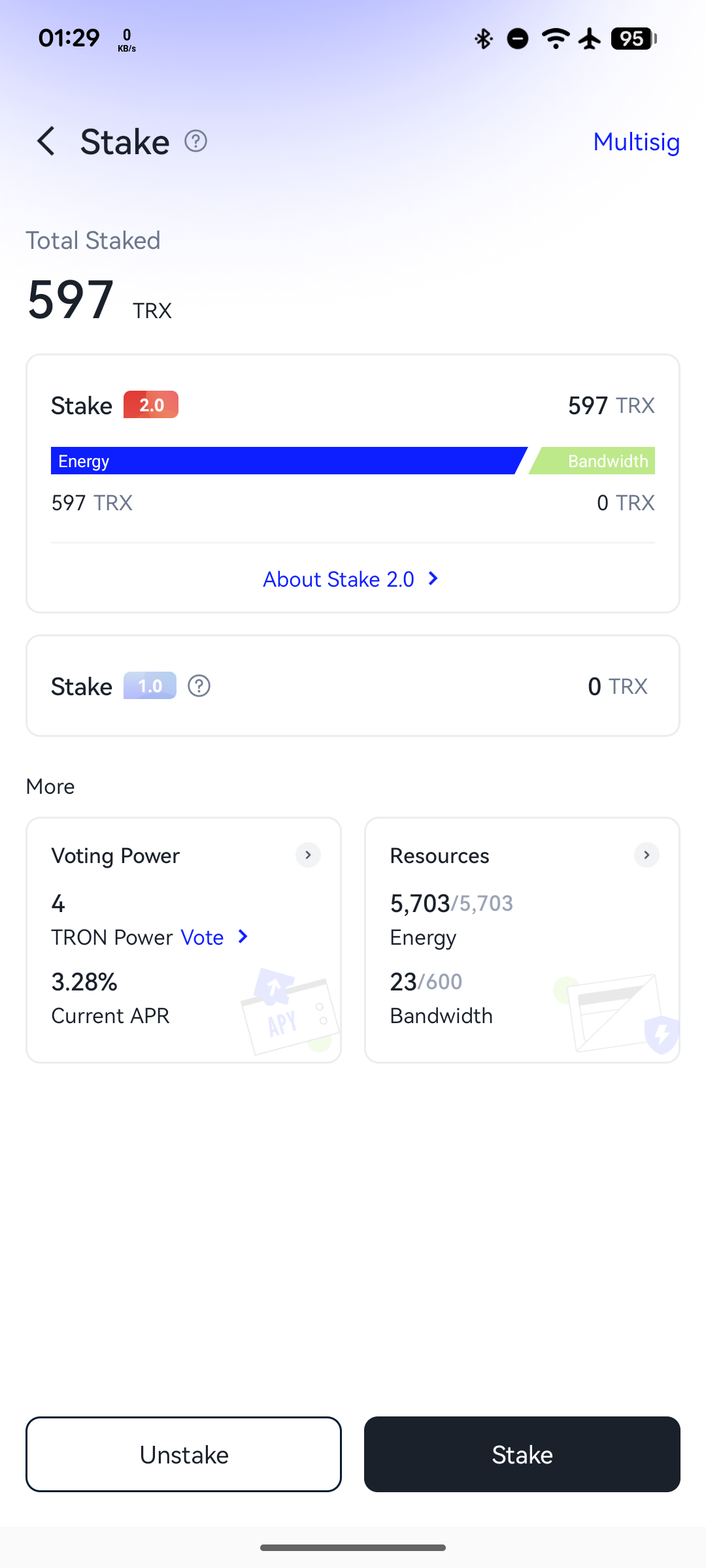Image resolution: width=706 pixels, height=1568 pixels.
Task: Open Multisig option
Action: (636, 142)
